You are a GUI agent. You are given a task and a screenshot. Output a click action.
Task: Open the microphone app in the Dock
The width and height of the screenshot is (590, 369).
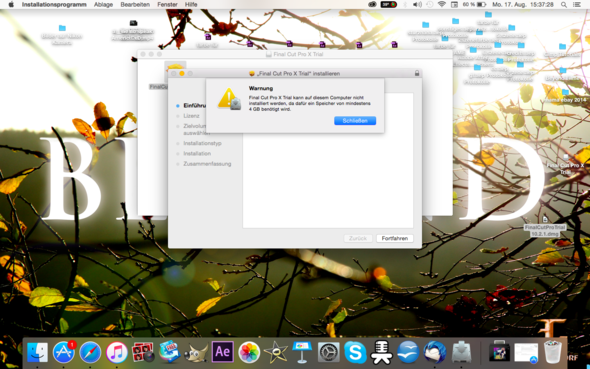click(382, 352)
